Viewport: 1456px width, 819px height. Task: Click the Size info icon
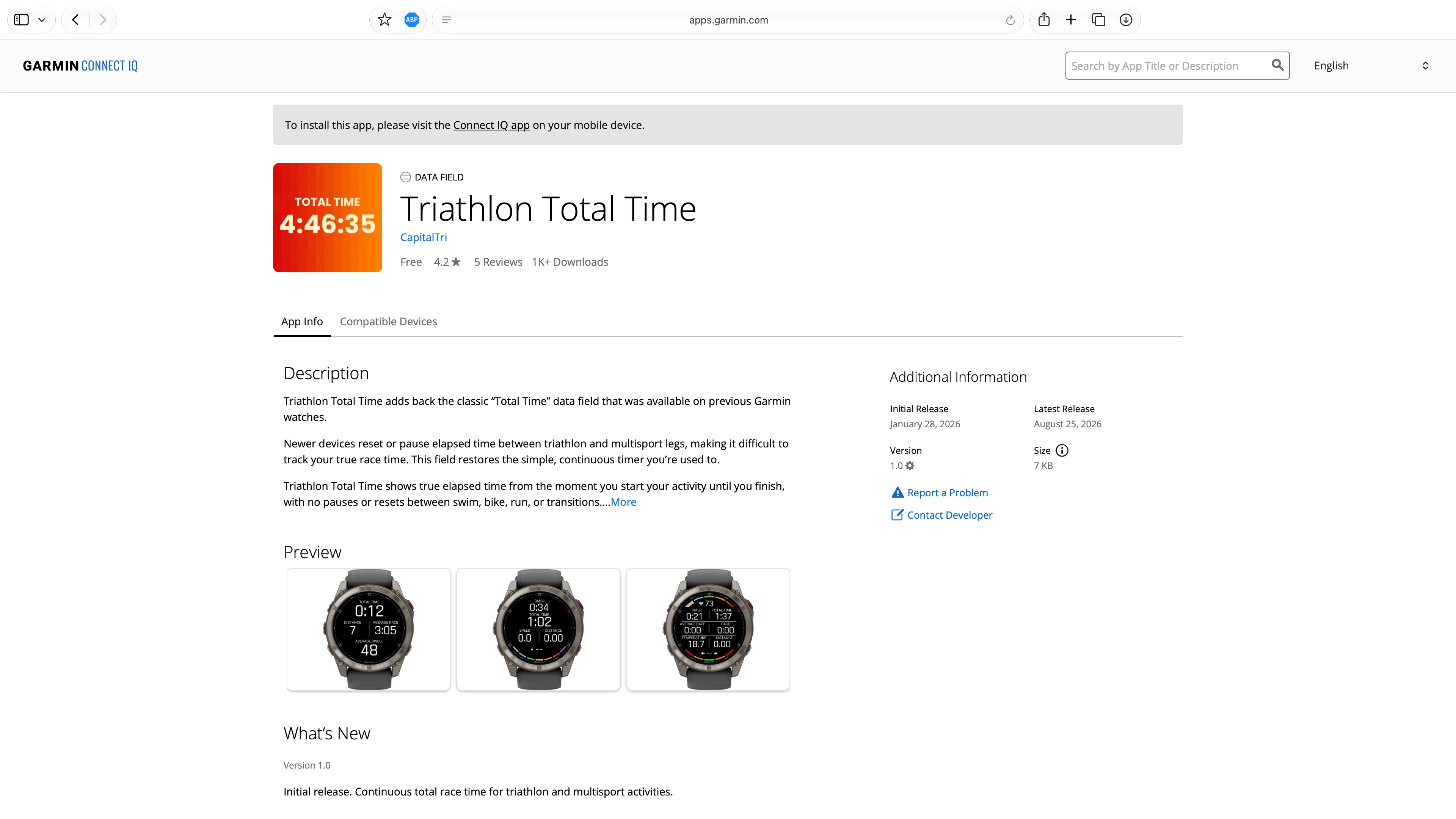(1062, 450)
